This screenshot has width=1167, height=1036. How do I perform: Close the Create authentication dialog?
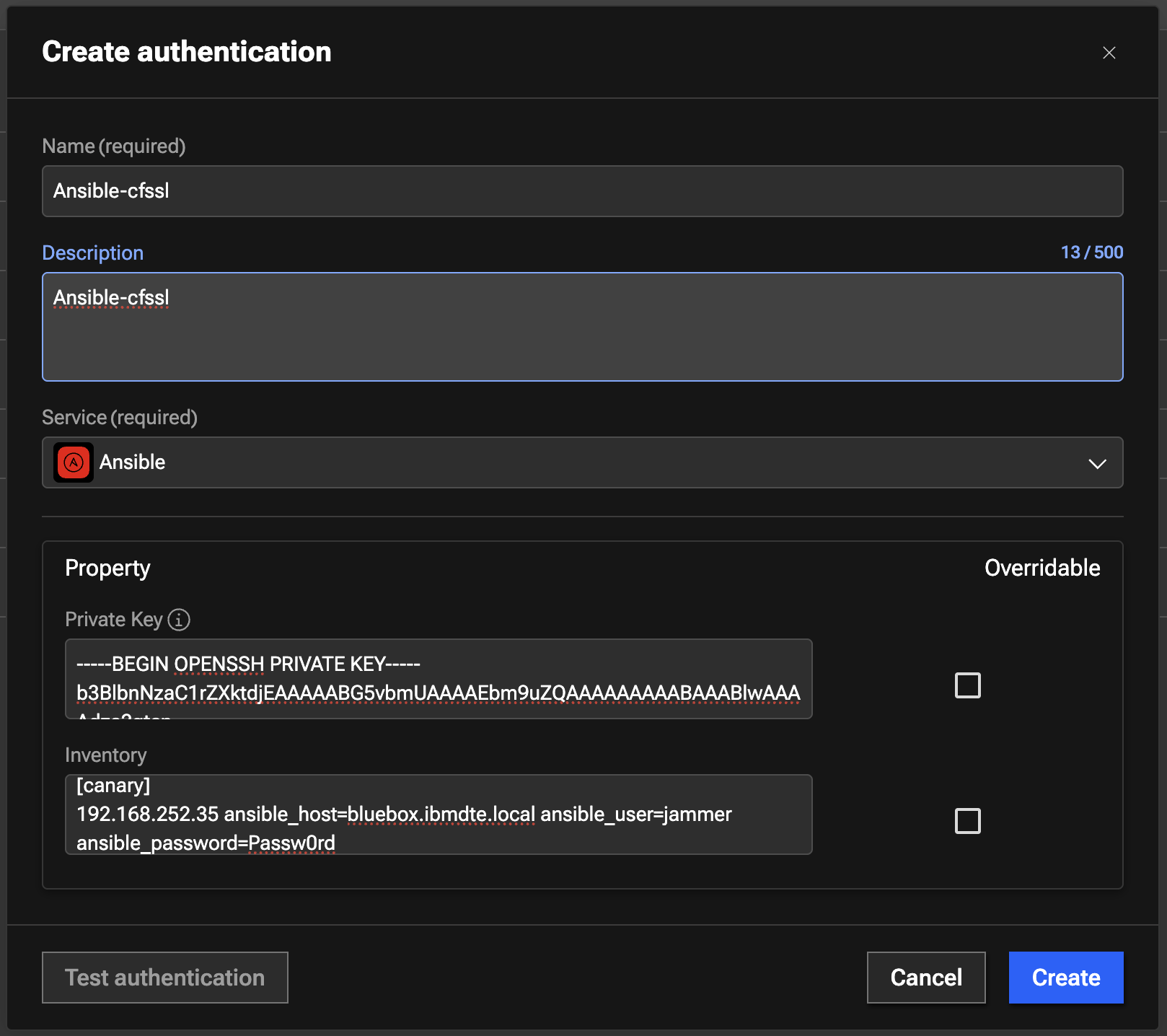(x=1109, y=53)
